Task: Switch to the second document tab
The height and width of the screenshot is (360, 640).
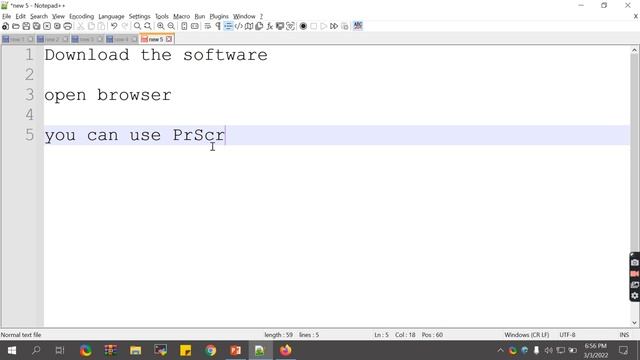Action: [x=53, y=39]
